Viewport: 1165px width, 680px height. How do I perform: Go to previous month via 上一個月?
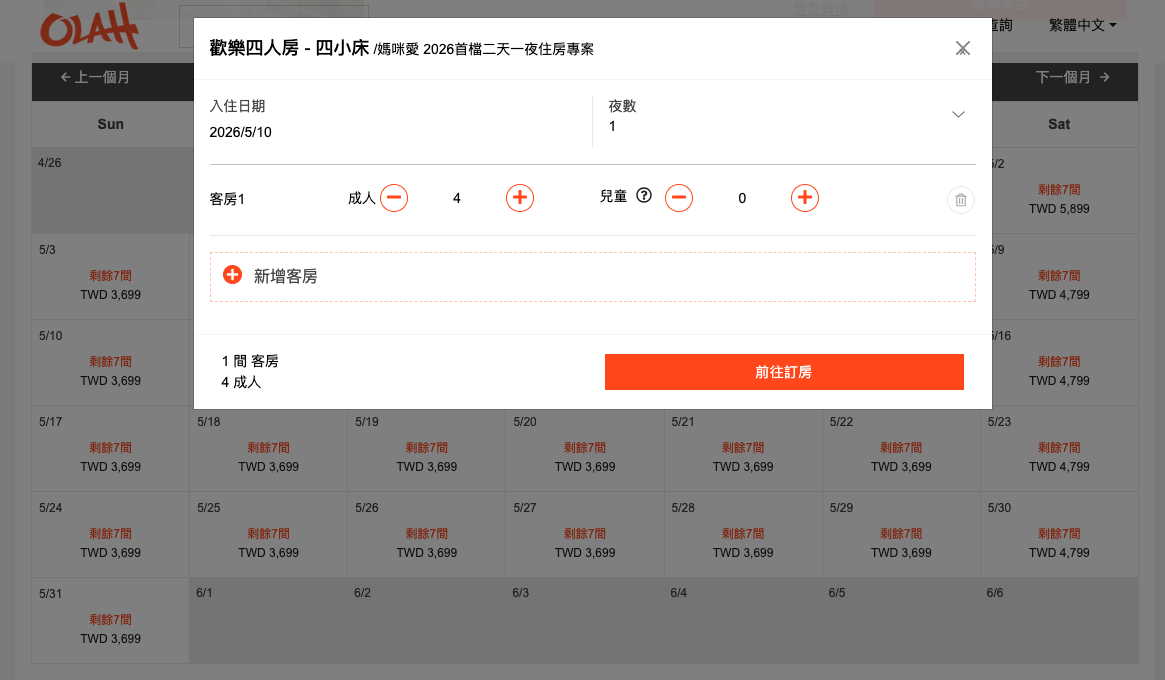[95, 77]
